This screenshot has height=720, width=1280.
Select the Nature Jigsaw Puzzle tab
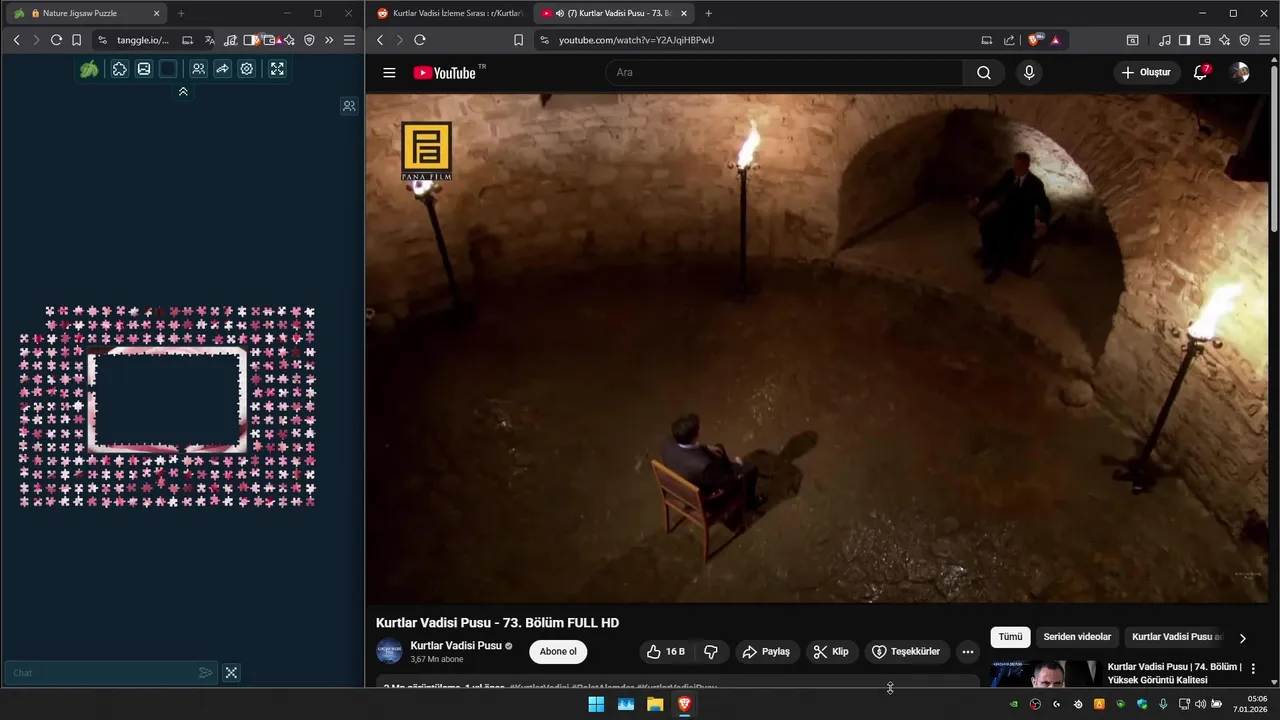(84, 13)
